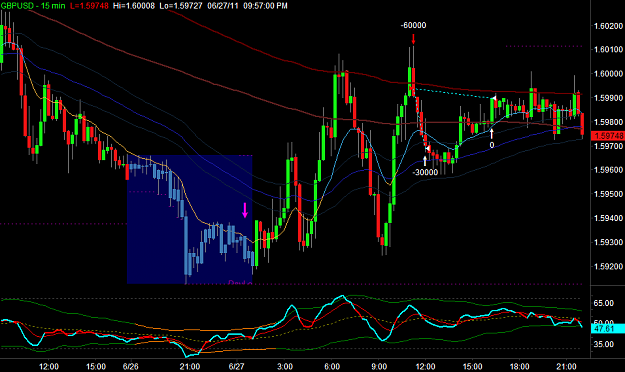Click the magenta down arrow marker
This screenshot has width=625, height=372.
(x=245, y=210)
